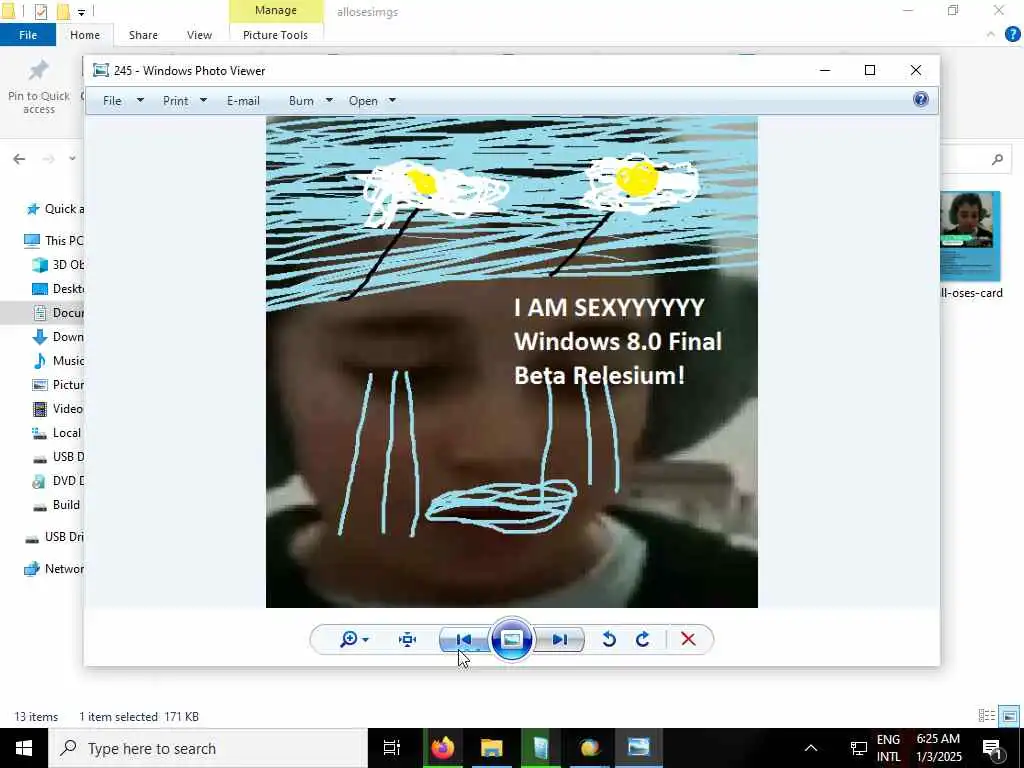Viewport: 1024px width, 768px height.
Task: Open Videos in sidebar
Action: [59, 409]
